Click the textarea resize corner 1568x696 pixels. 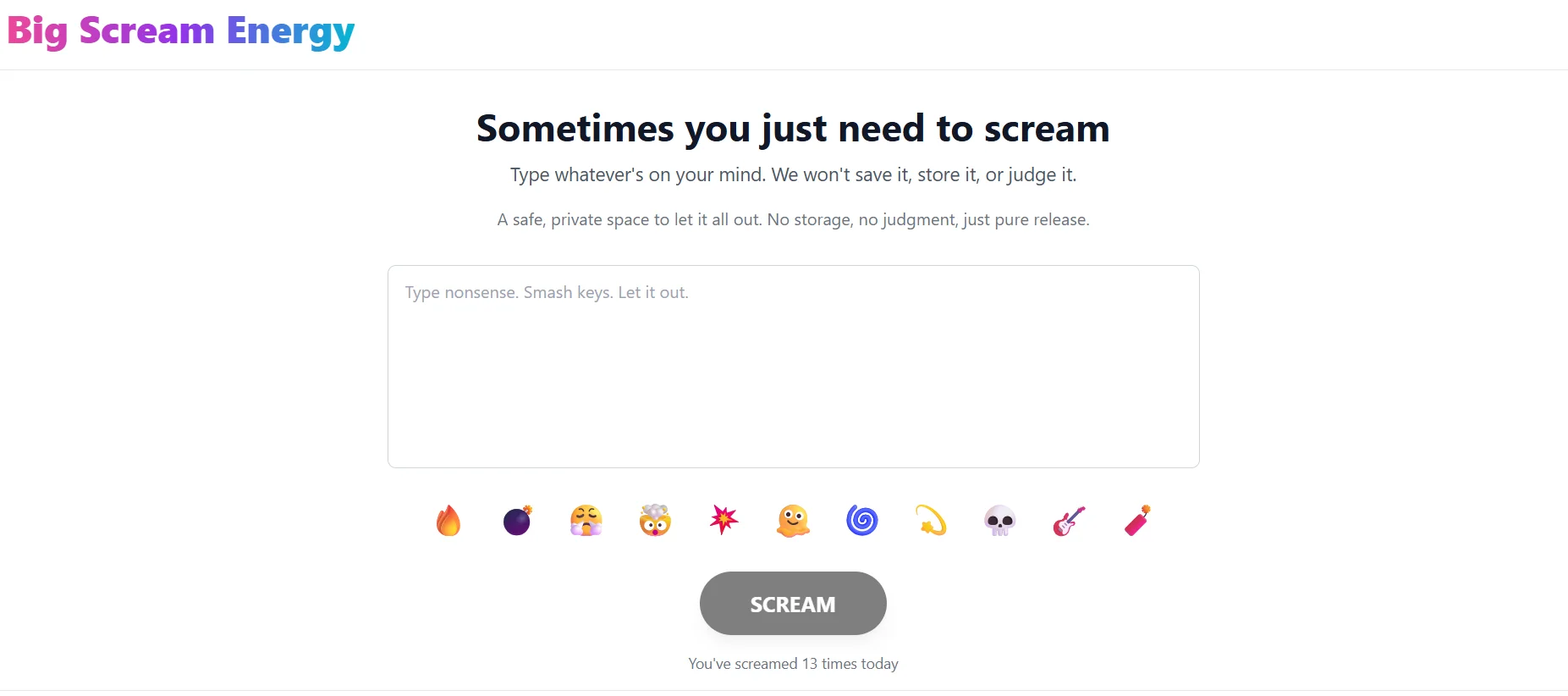[x=1193, y=461]
